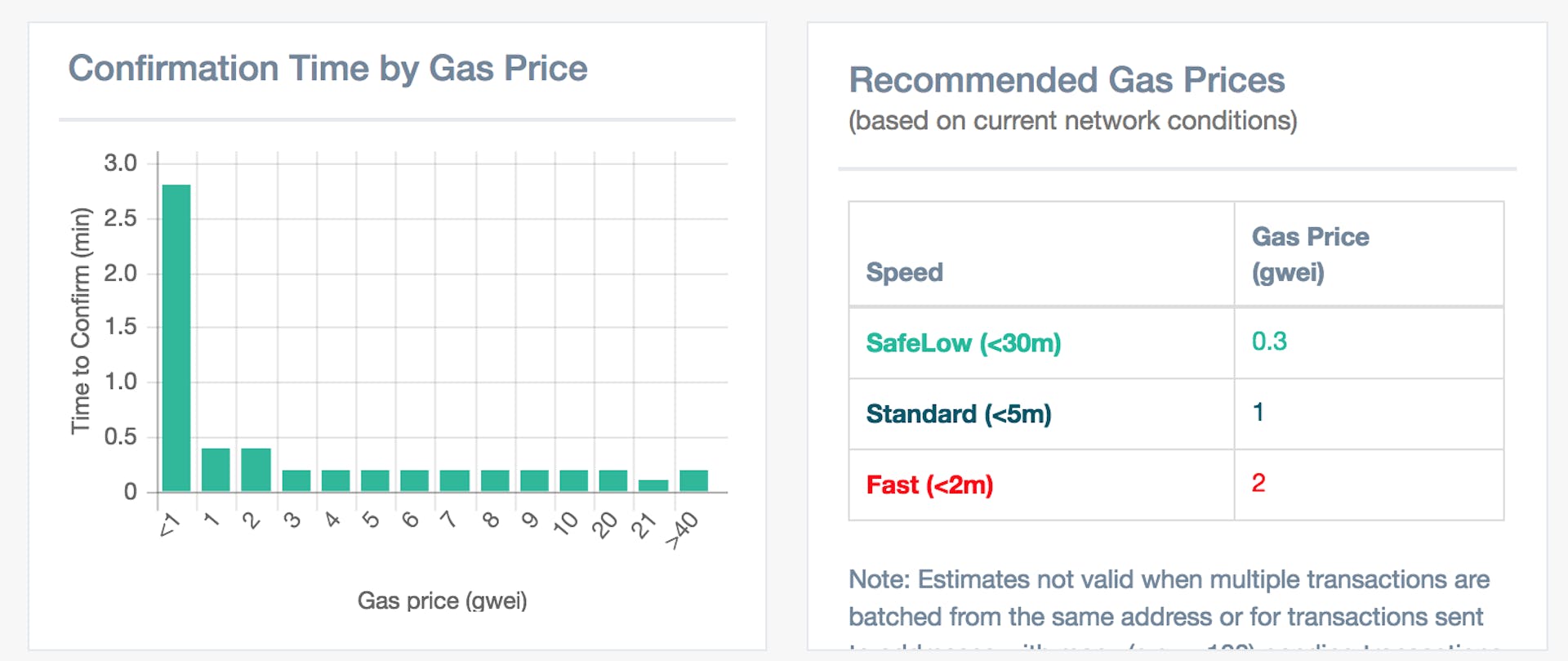
Task: Click the 0.3 gwei SafeLow price
Action: [x=1269, y=342]
